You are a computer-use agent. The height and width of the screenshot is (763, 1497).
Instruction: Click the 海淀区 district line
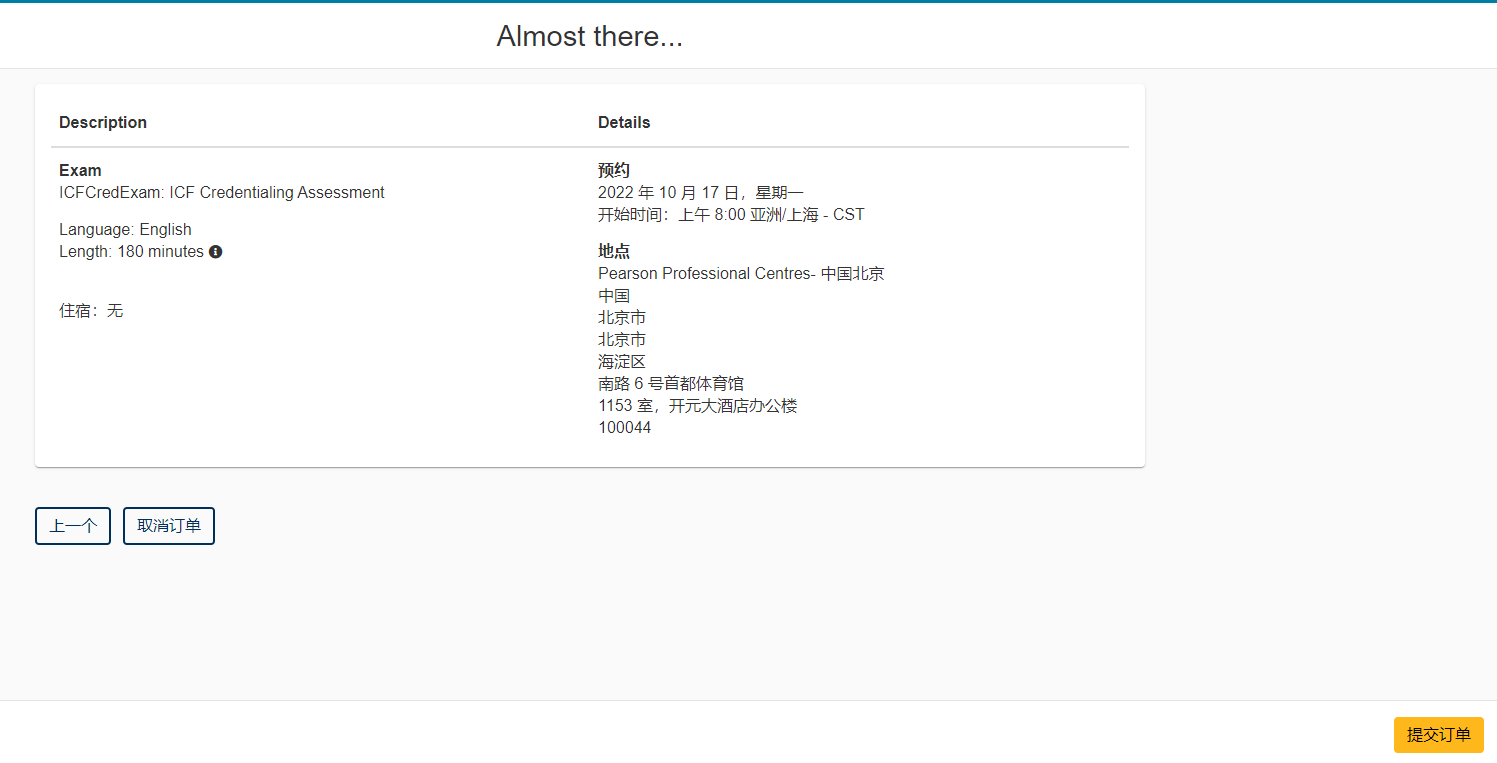tap(622, 362)
